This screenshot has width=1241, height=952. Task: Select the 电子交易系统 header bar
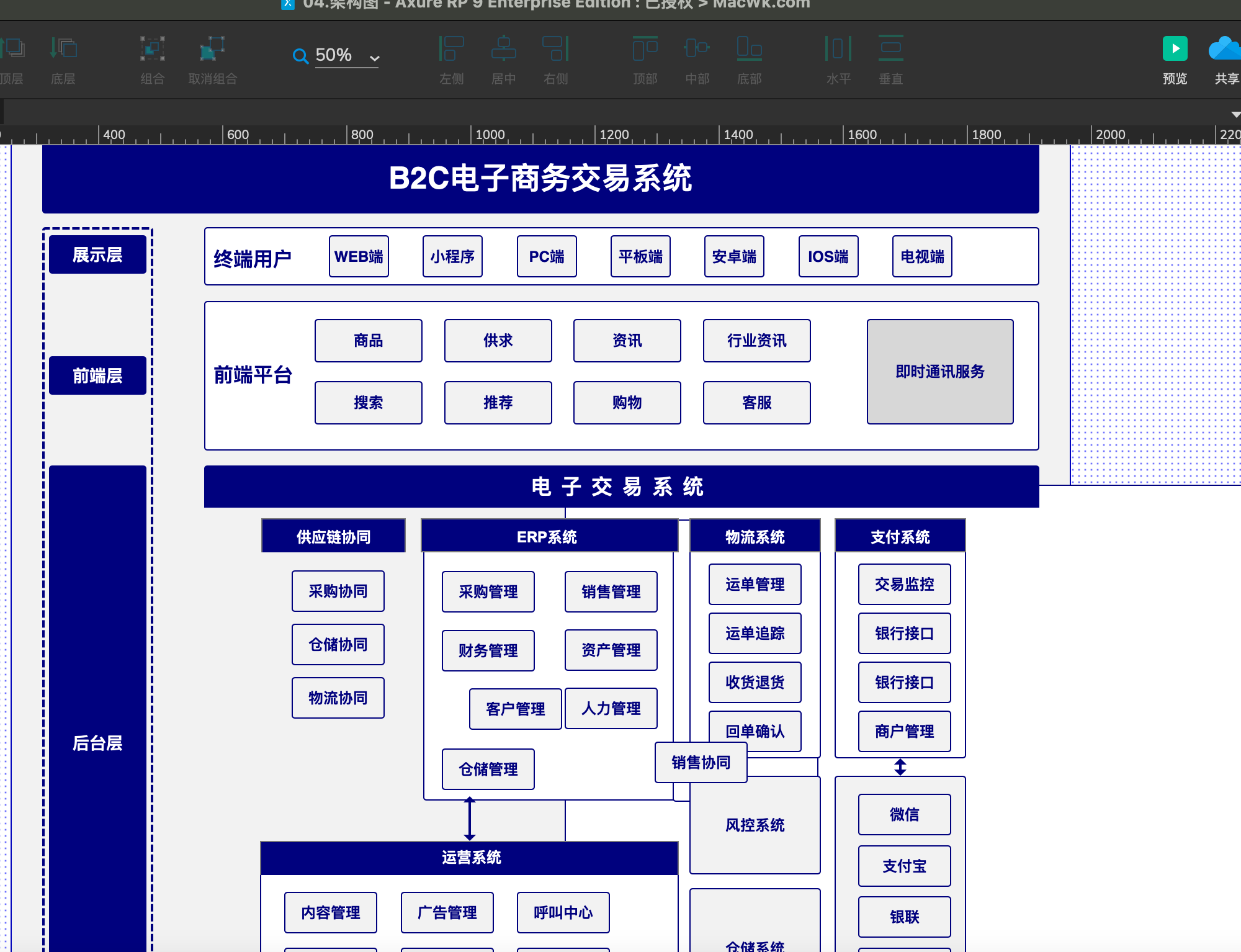pyautogui.click(x=622, y=487)
